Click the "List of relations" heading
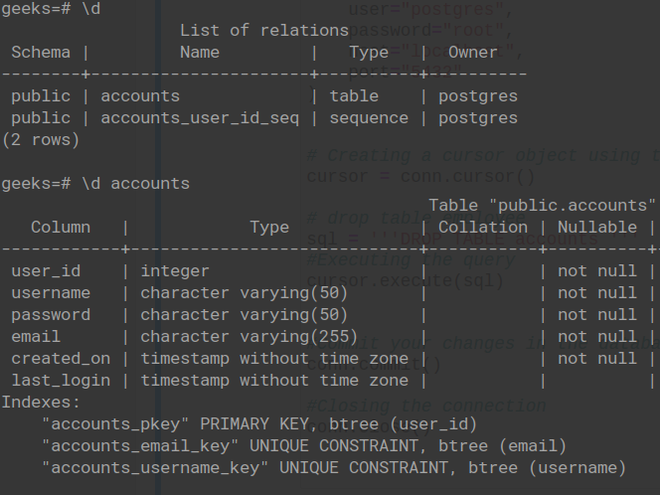The width and height of the screenshot is (660, 495). [250, 30]
